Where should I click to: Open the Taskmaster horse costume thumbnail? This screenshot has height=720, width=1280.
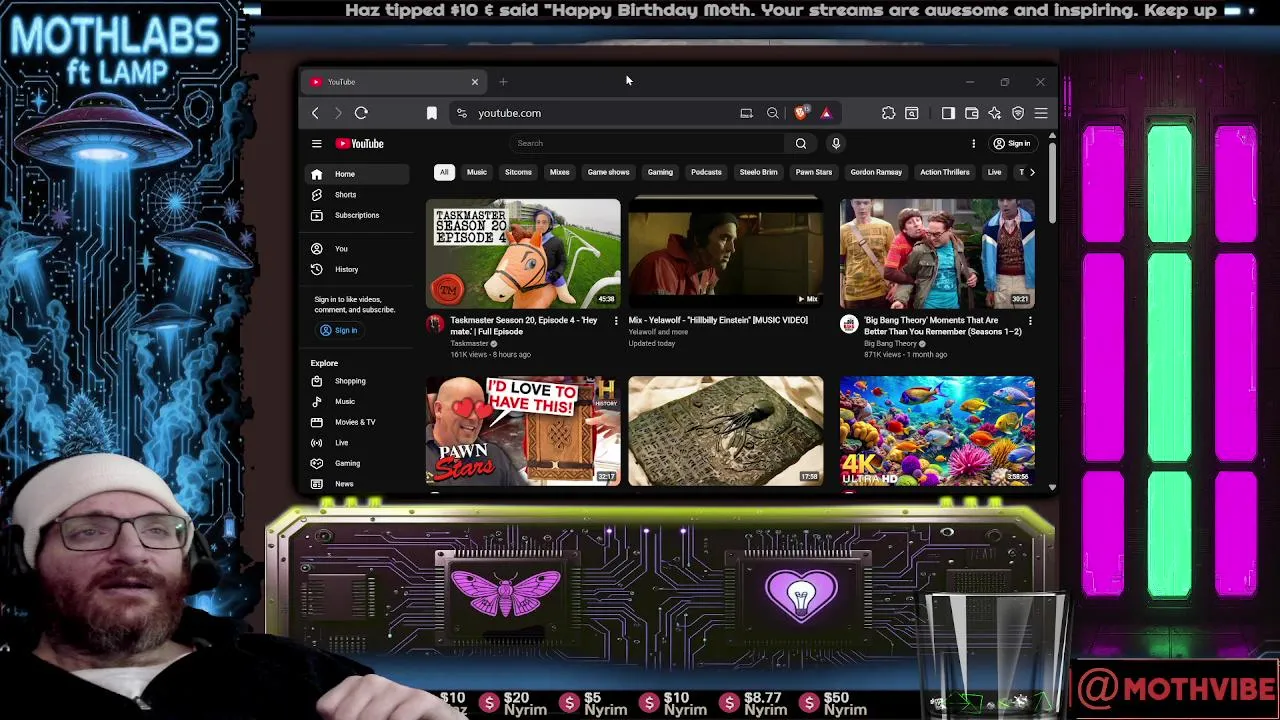523,253
